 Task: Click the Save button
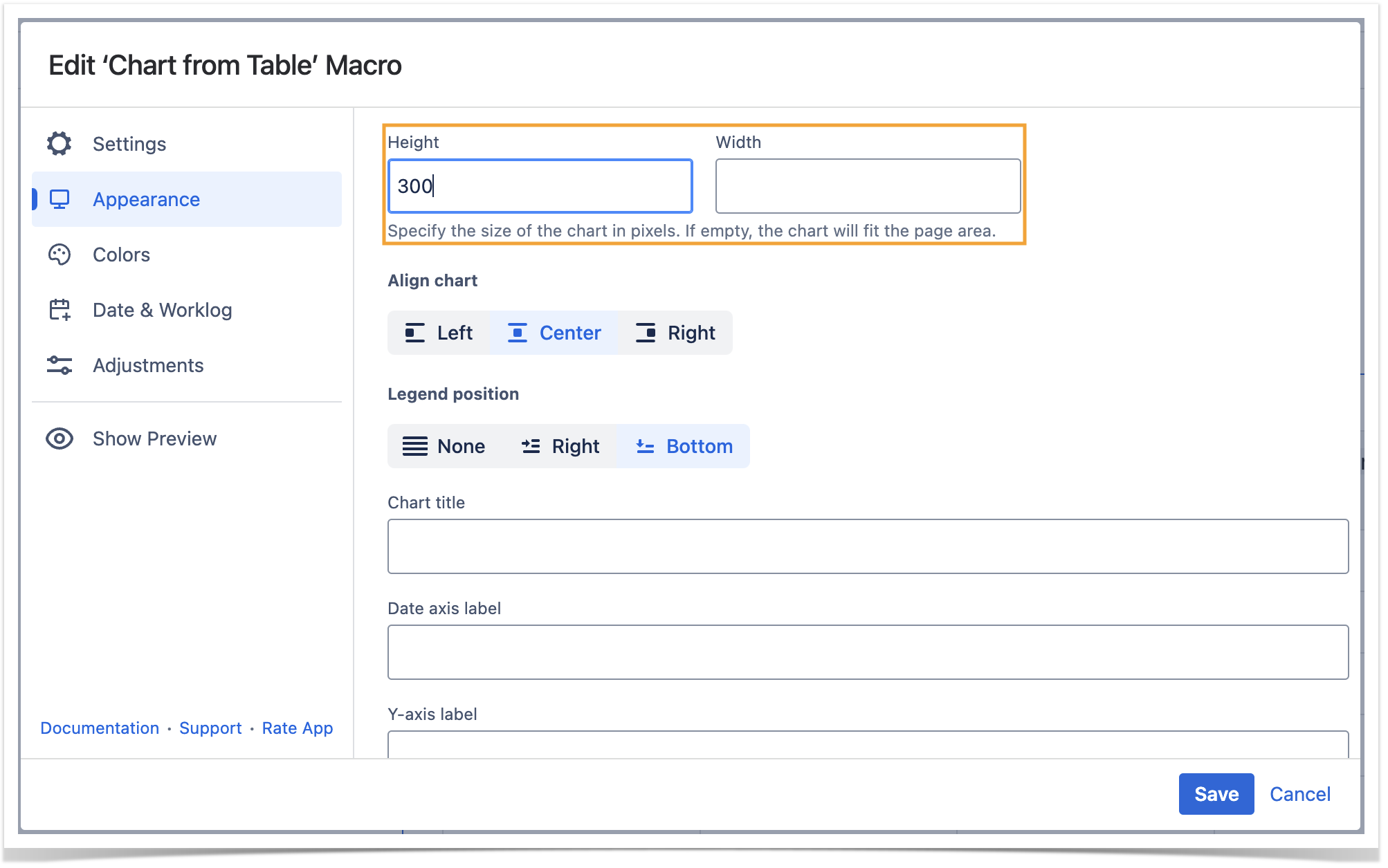[x=1216, y=794]
